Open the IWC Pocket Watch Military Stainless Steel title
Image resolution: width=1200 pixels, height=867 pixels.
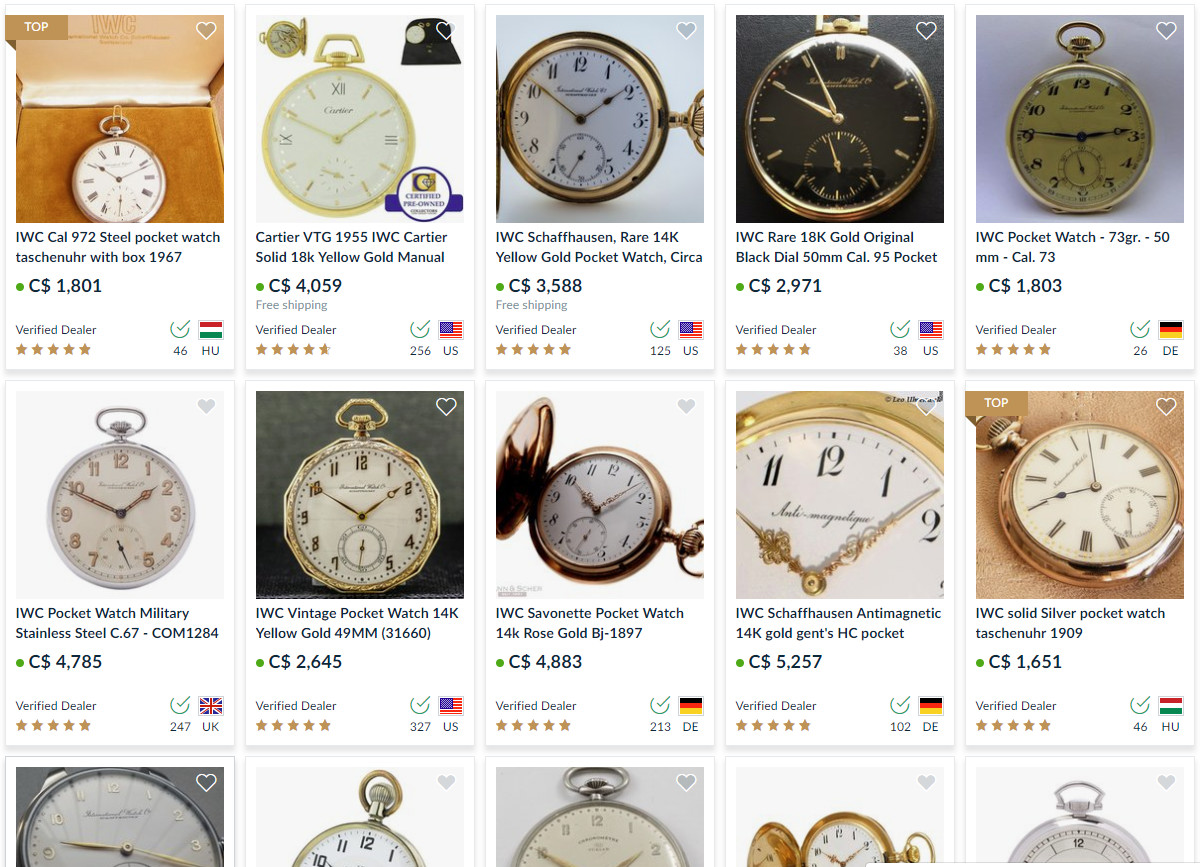(x=117, y=623)
